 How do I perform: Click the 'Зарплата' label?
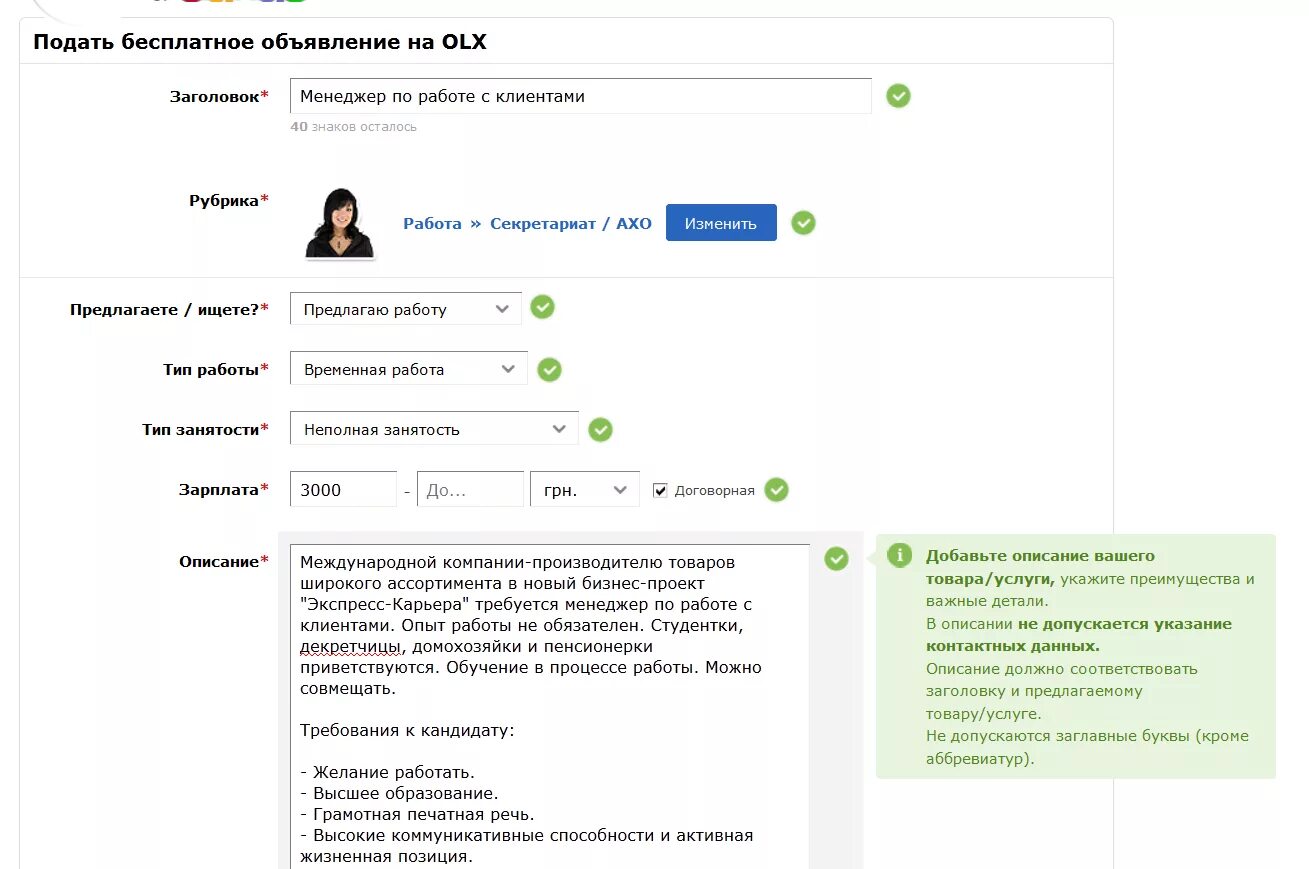pos(224,489)
